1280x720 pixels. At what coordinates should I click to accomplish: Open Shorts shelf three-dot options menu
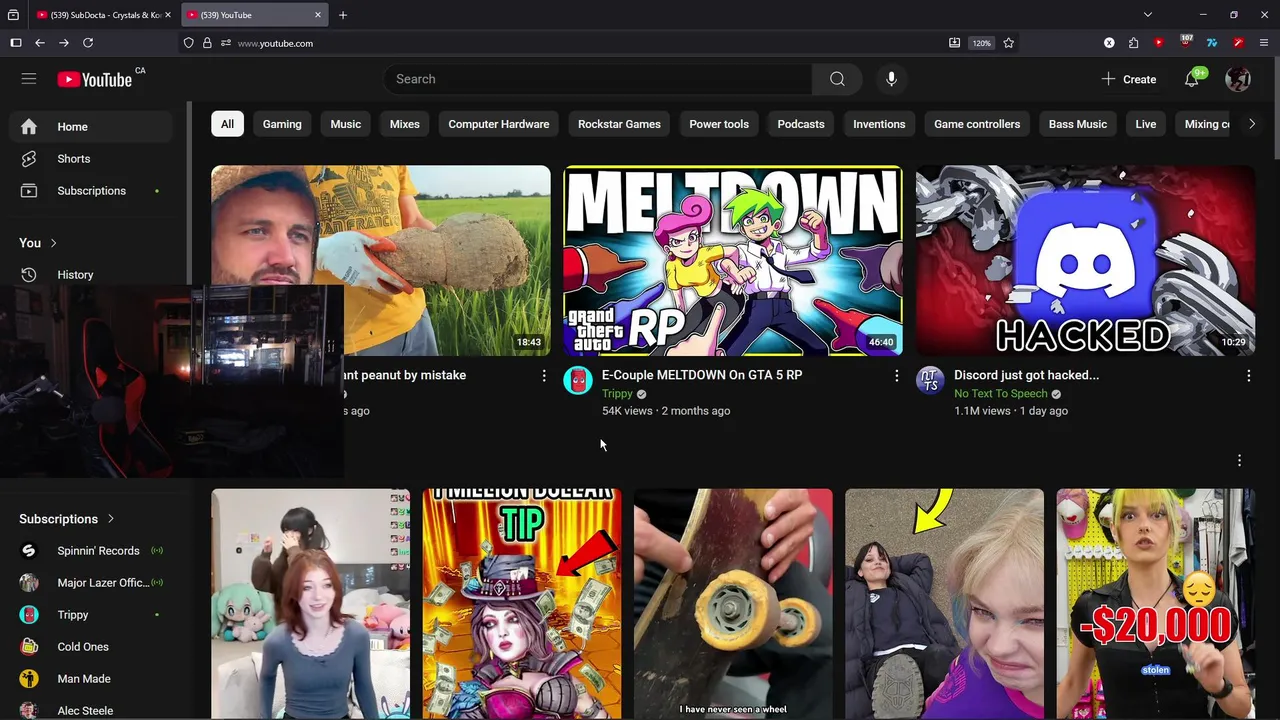click(x=1239, y=460)
